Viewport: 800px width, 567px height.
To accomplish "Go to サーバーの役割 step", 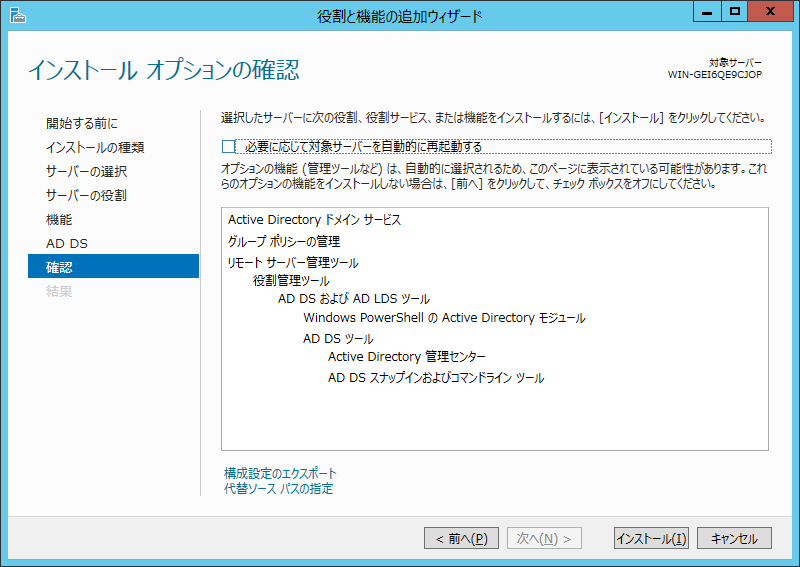I will [86, 195].
